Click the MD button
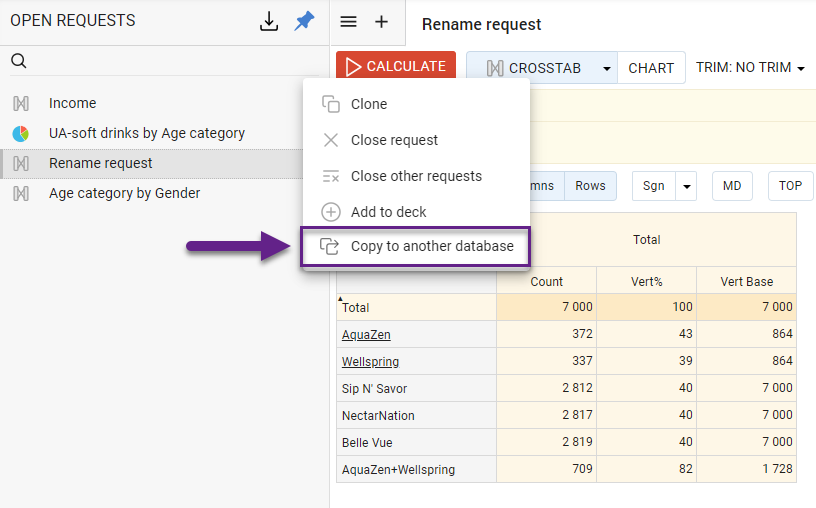The image size is (816, 508). 732,186
